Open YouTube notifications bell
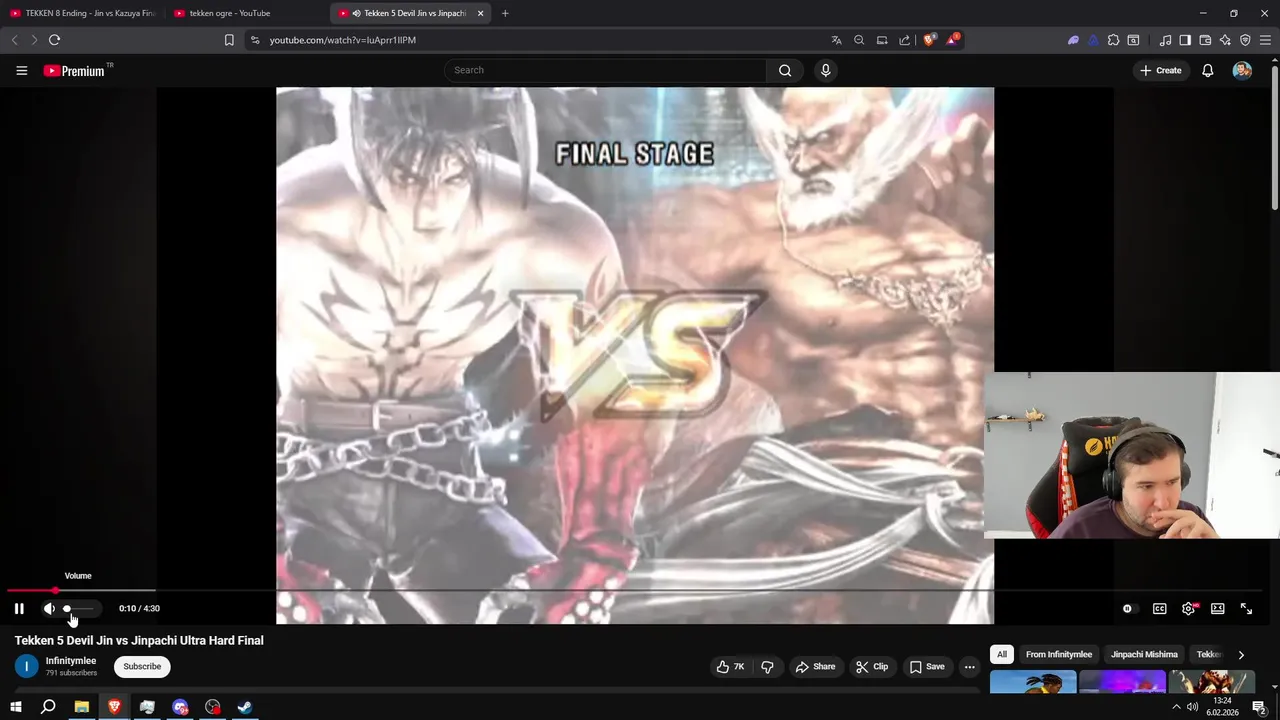The width and height of the screenshot is (1280, 720). tap(1208, 70)
